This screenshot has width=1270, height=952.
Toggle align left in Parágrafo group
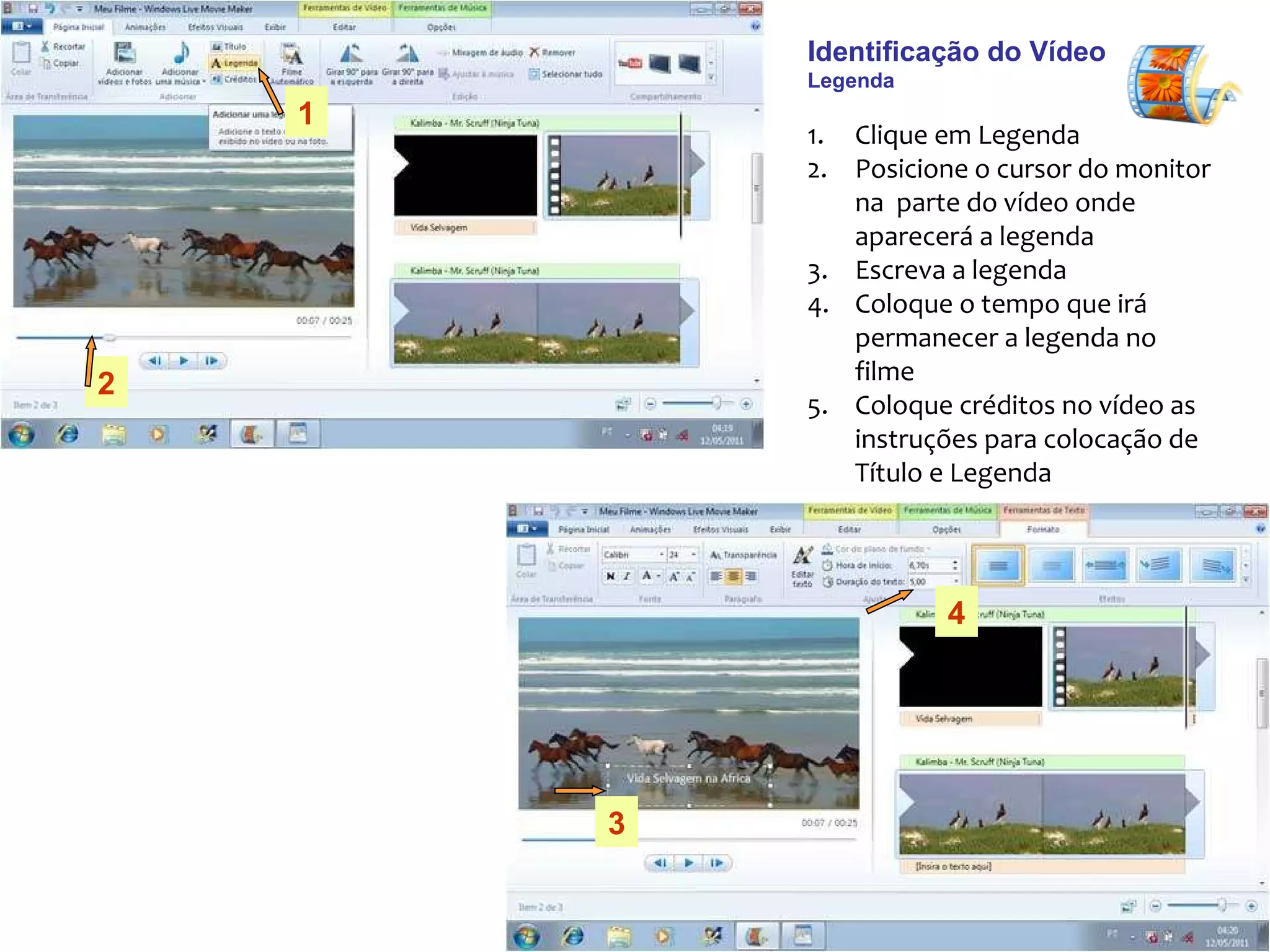(716, 576)
